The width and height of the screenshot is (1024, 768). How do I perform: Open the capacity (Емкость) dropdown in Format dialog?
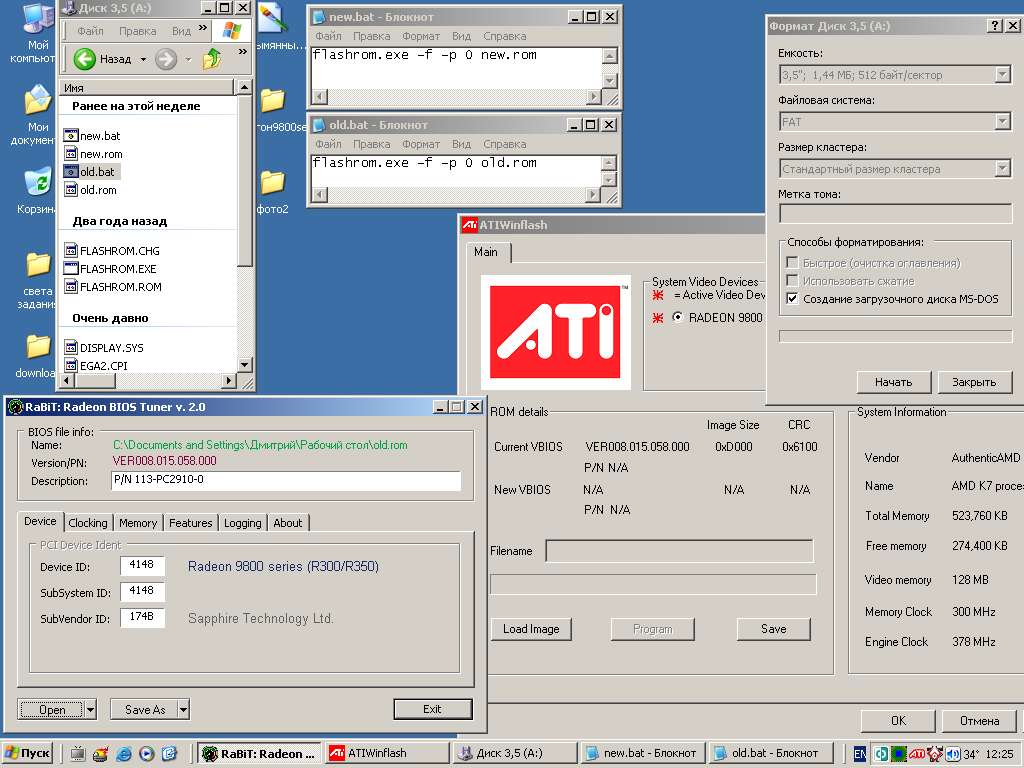click(1003, 74)
